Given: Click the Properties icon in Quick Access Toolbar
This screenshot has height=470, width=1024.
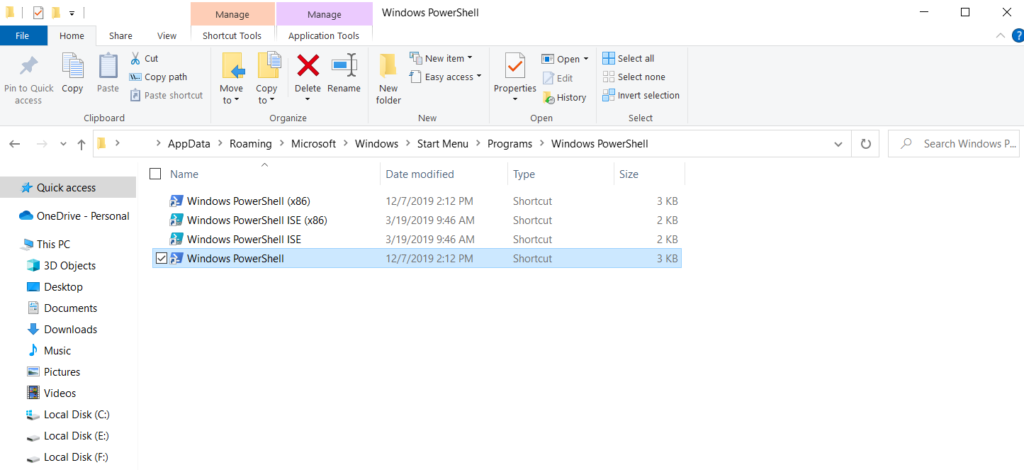Looking at the screenshot, I should 38,12.
